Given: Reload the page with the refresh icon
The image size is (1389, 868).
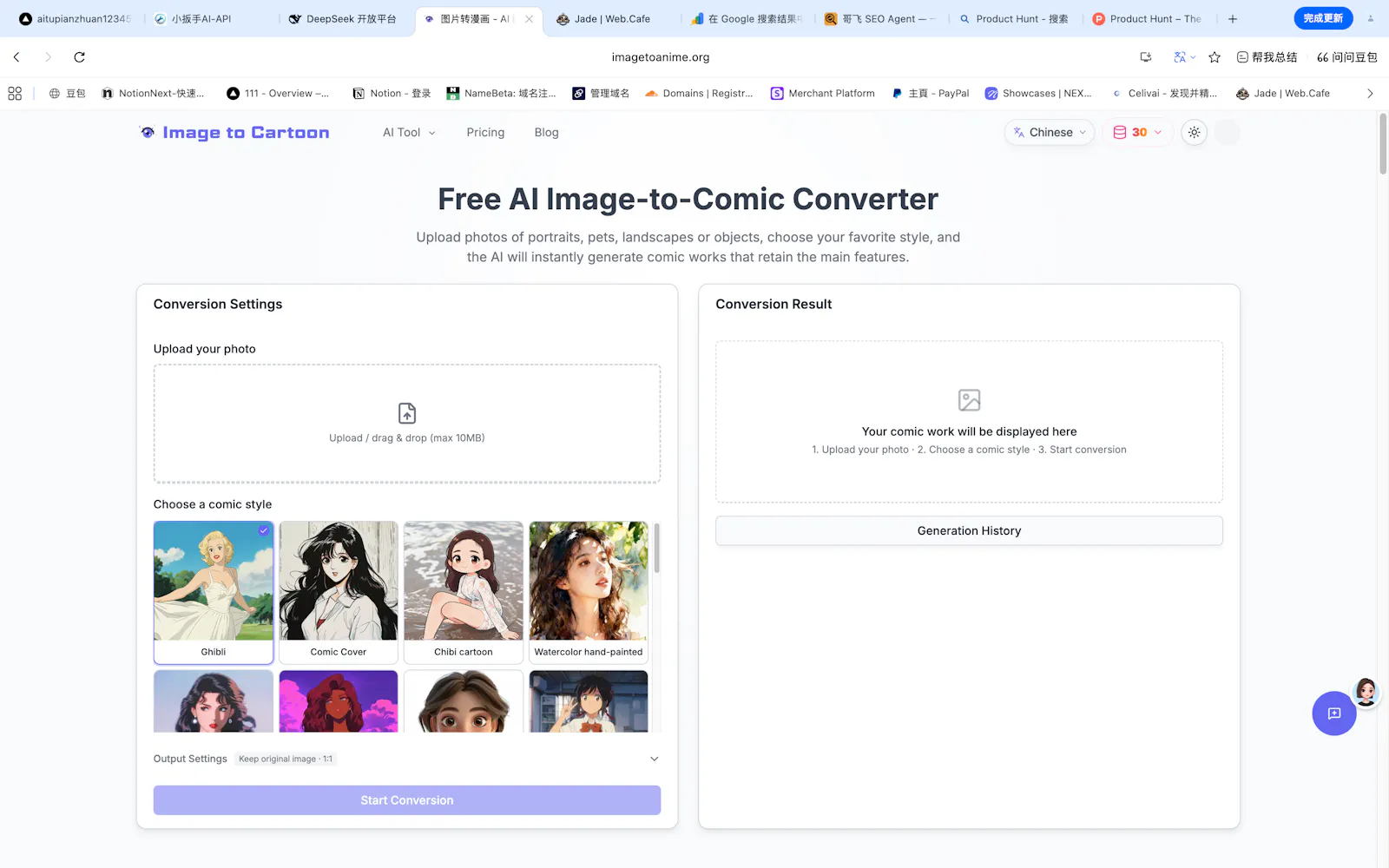Looking at the screenshot, I should 79,57.
